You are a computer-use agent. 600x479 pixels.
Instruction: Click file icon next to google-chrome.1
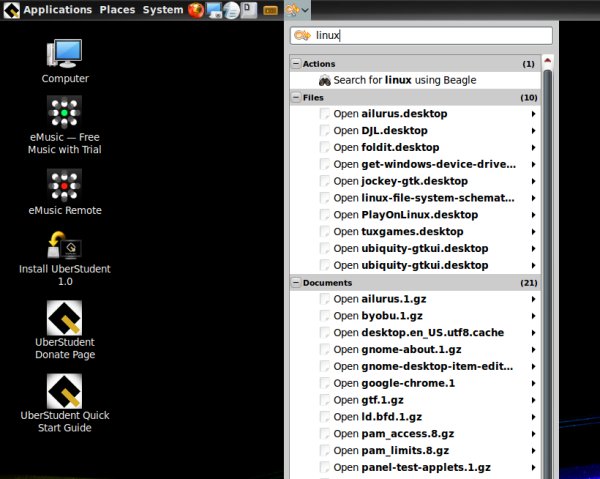[324, 383]
